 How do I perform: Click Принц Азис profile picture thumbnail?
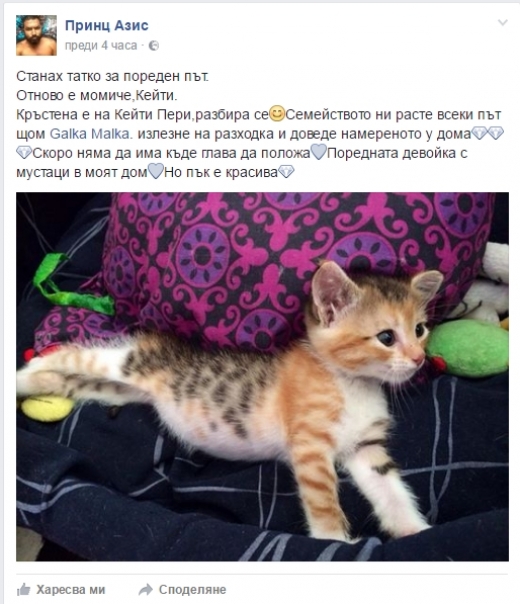[36, 35]
